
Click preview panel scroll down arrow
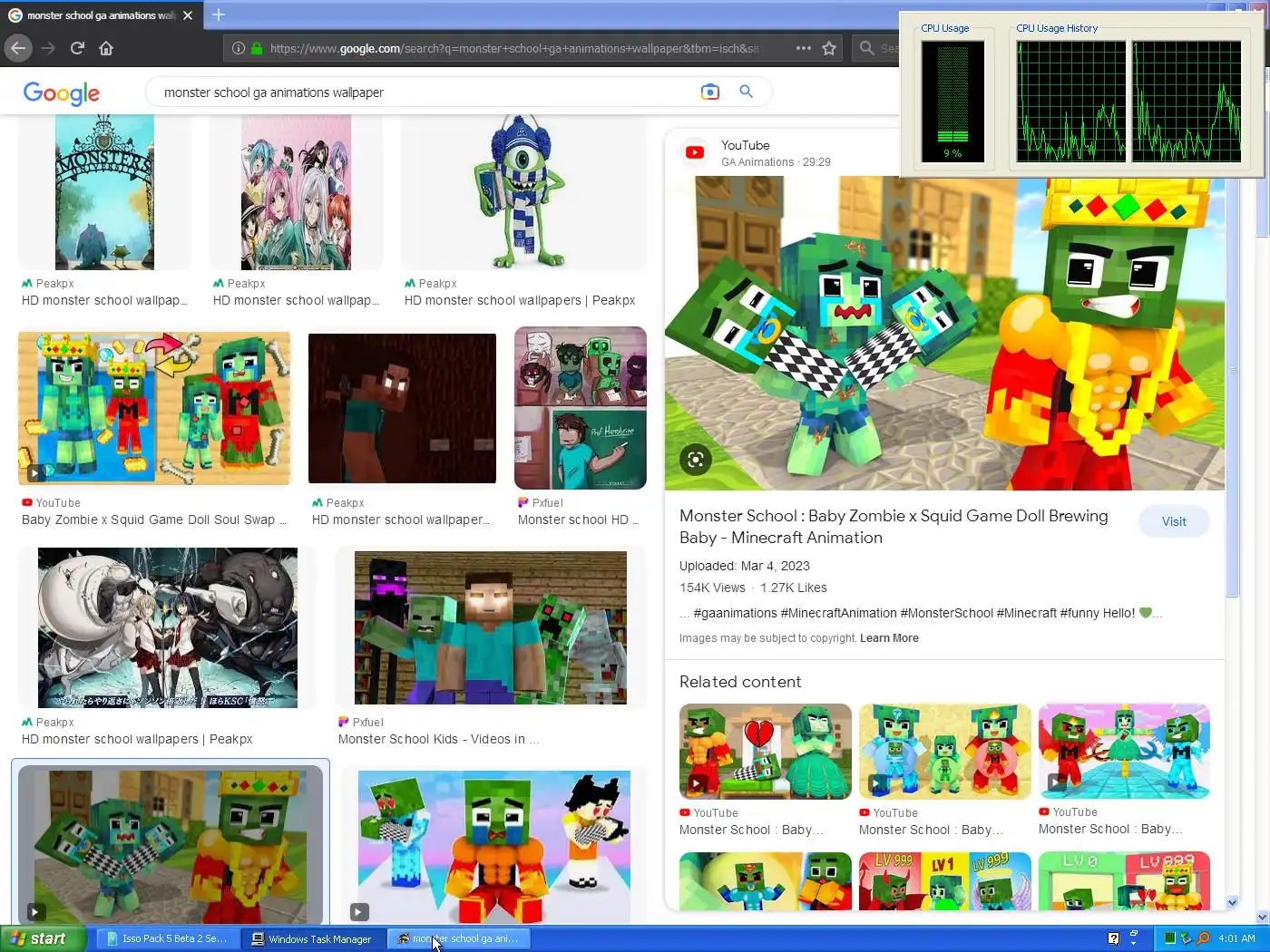coord(1232,902)
